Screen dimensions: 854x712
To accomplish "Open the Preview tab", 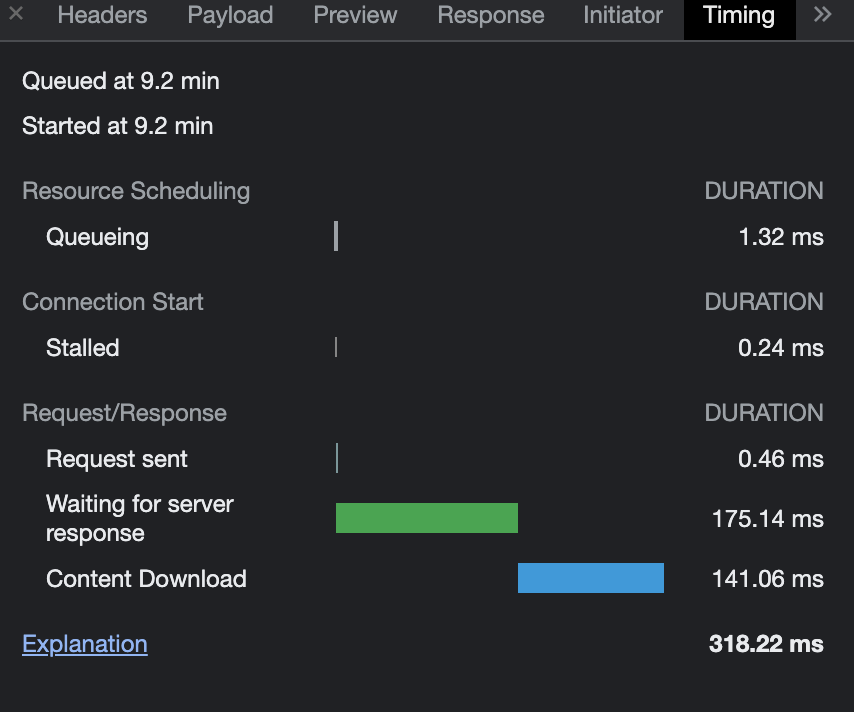I will [x=355, y=15].
